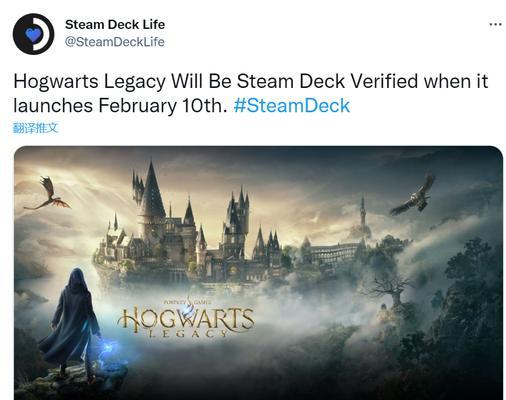This screenshot has width=506, height=400.
Task: Click the tweet text about Steam Deck Verified
Action: 251,94
